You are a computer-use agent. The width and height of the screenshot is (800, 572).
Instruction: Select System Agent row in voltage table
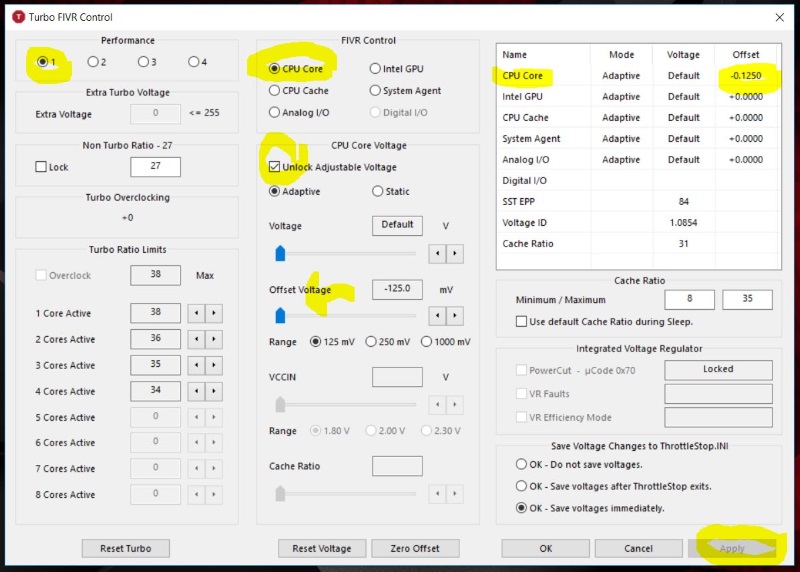tap(638, 138)
